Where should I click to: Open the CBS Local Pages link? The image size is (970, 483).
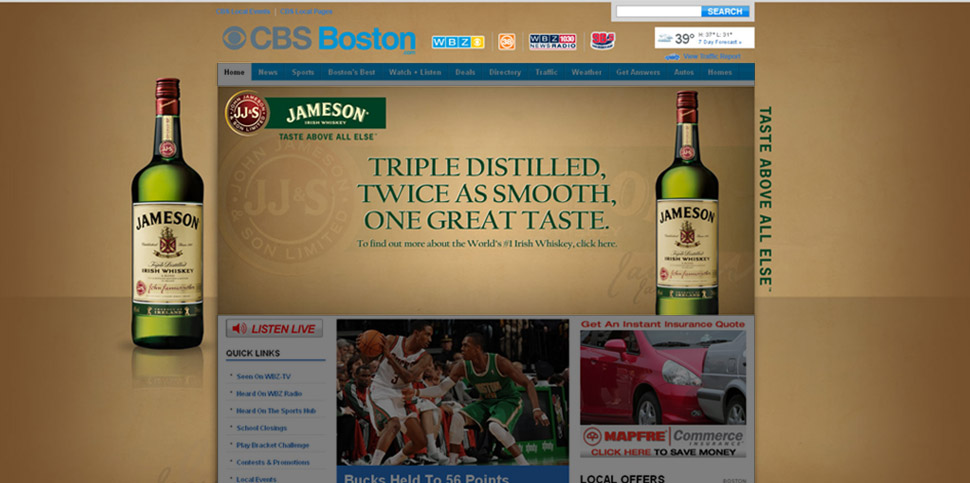[306, 12]
